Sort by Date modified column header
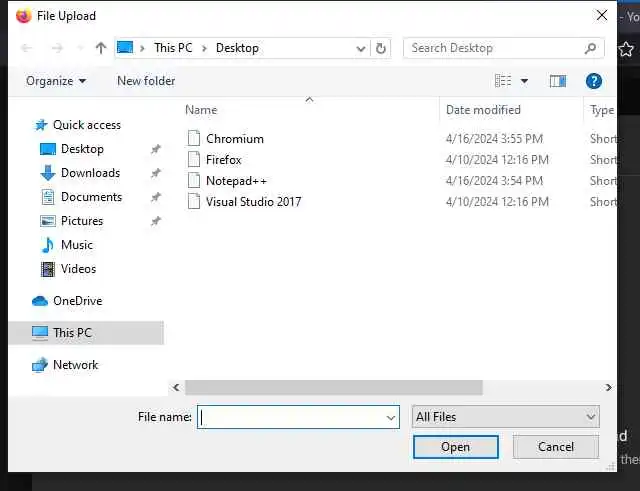 click(483, 110)
